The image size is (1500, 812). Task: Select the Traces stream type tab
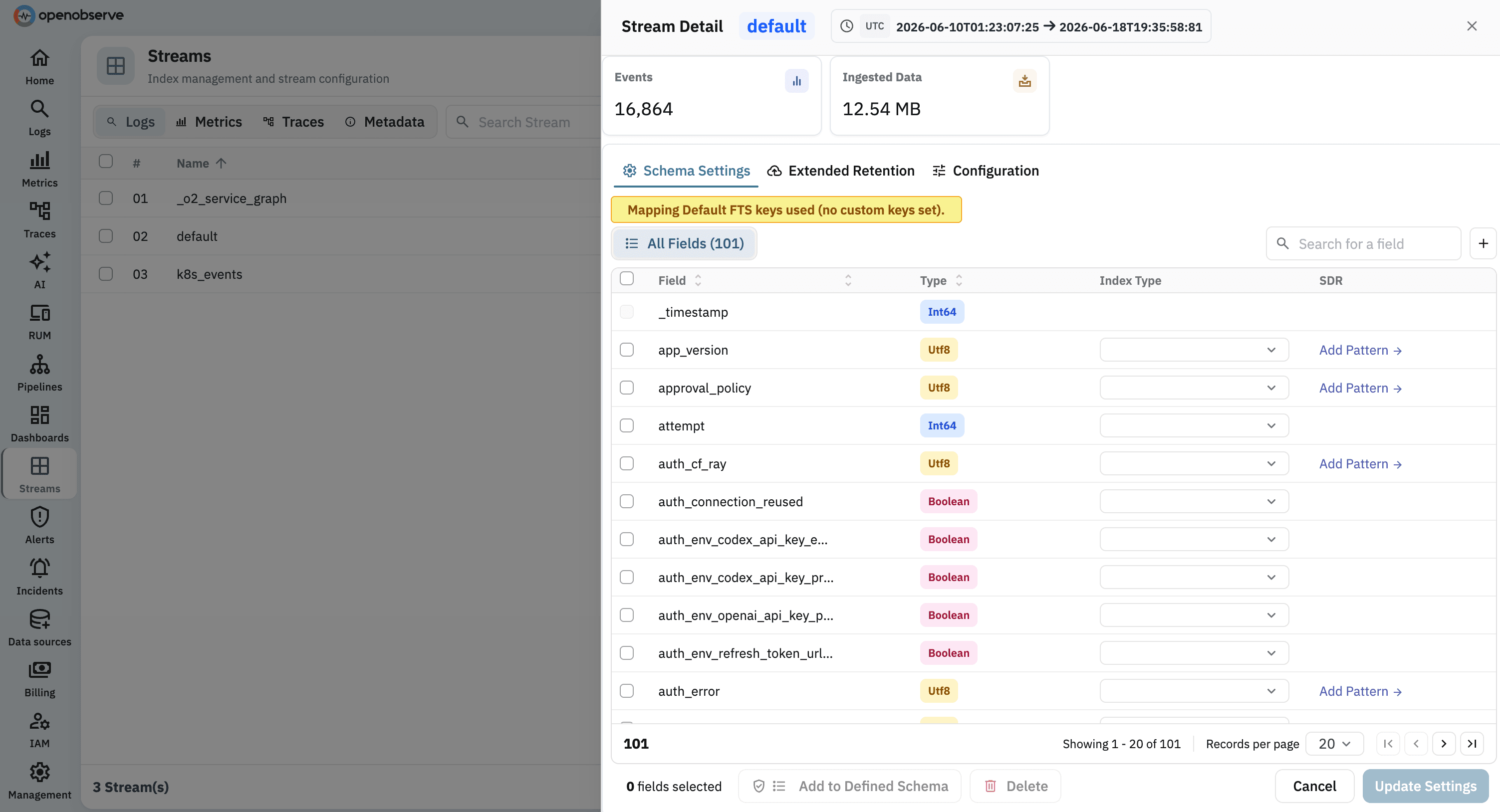point(293,122)
